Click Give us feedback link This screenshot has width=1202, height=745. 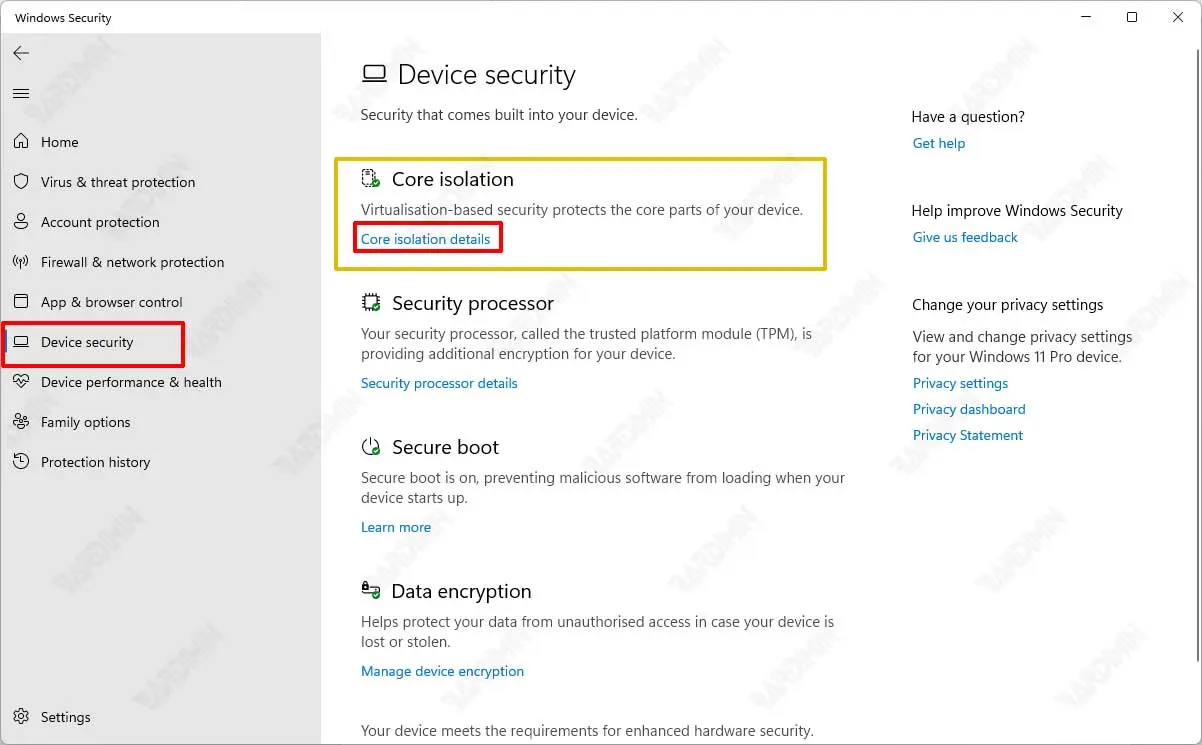(965, 237)
